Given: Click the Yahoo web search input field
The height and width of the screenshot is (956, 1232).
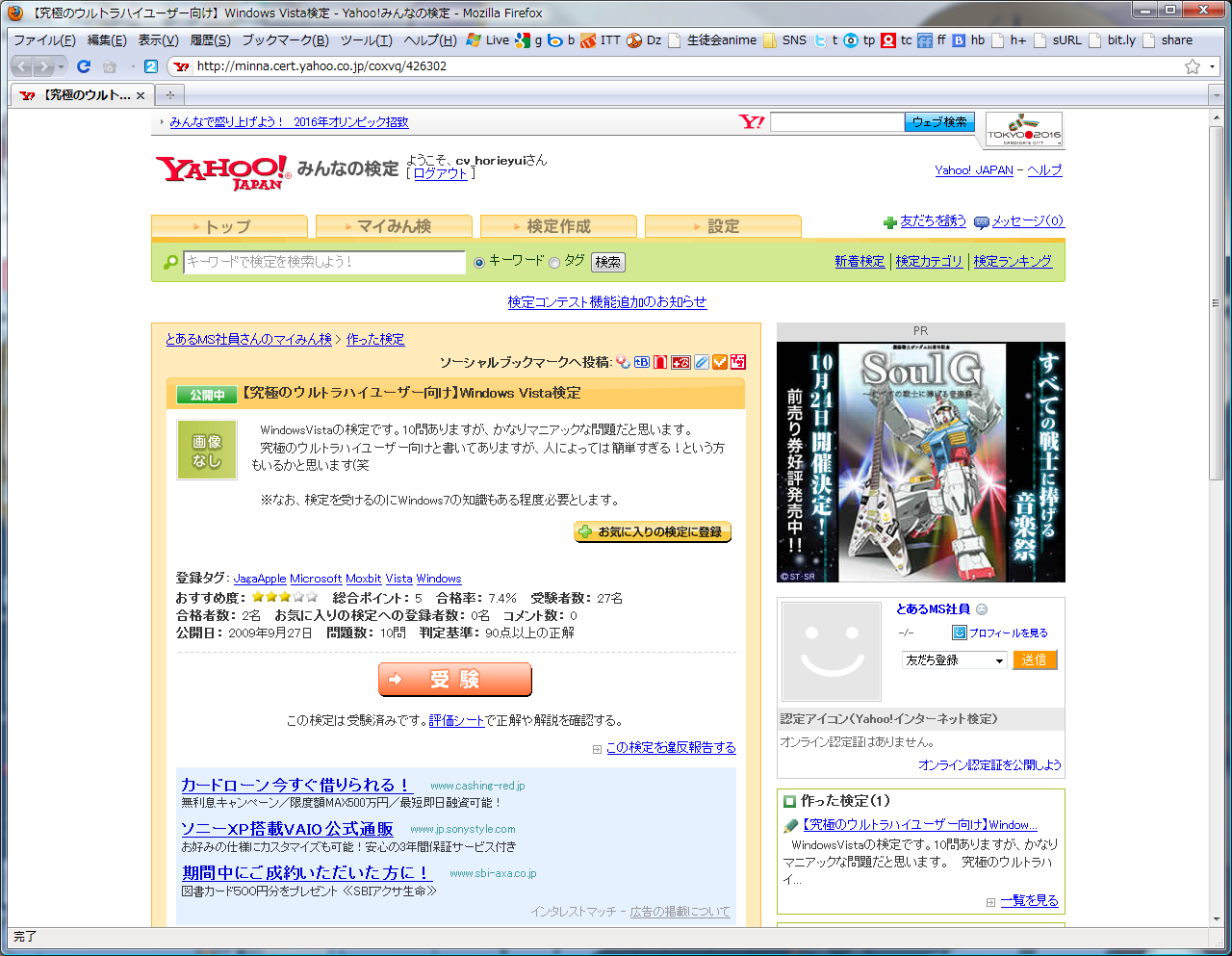Looking at the screenshot, I should coord(836,122).
